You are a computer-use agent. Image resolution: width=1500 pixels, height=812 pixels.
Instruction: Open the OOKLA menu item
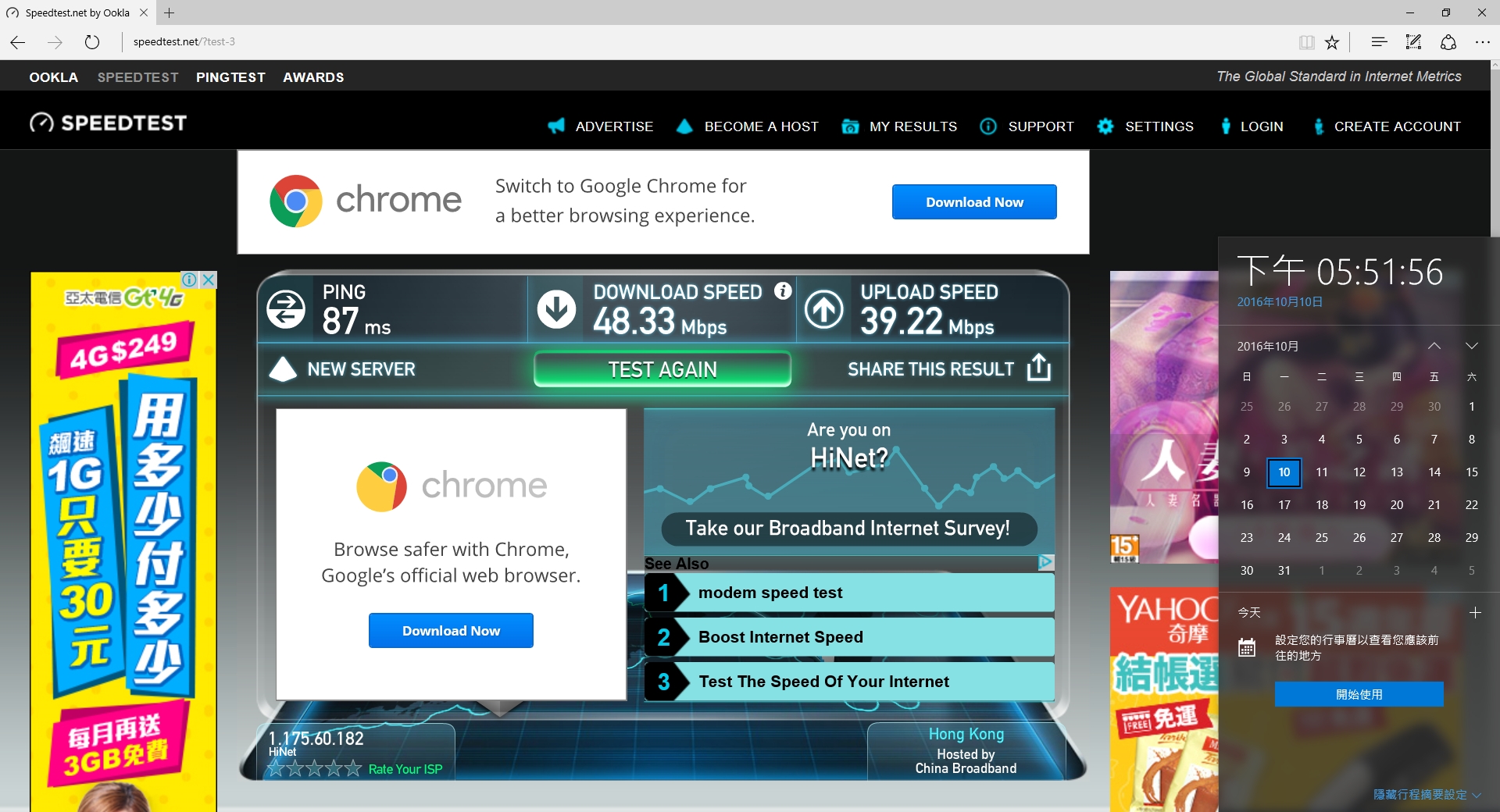click(x=54, y=77)
